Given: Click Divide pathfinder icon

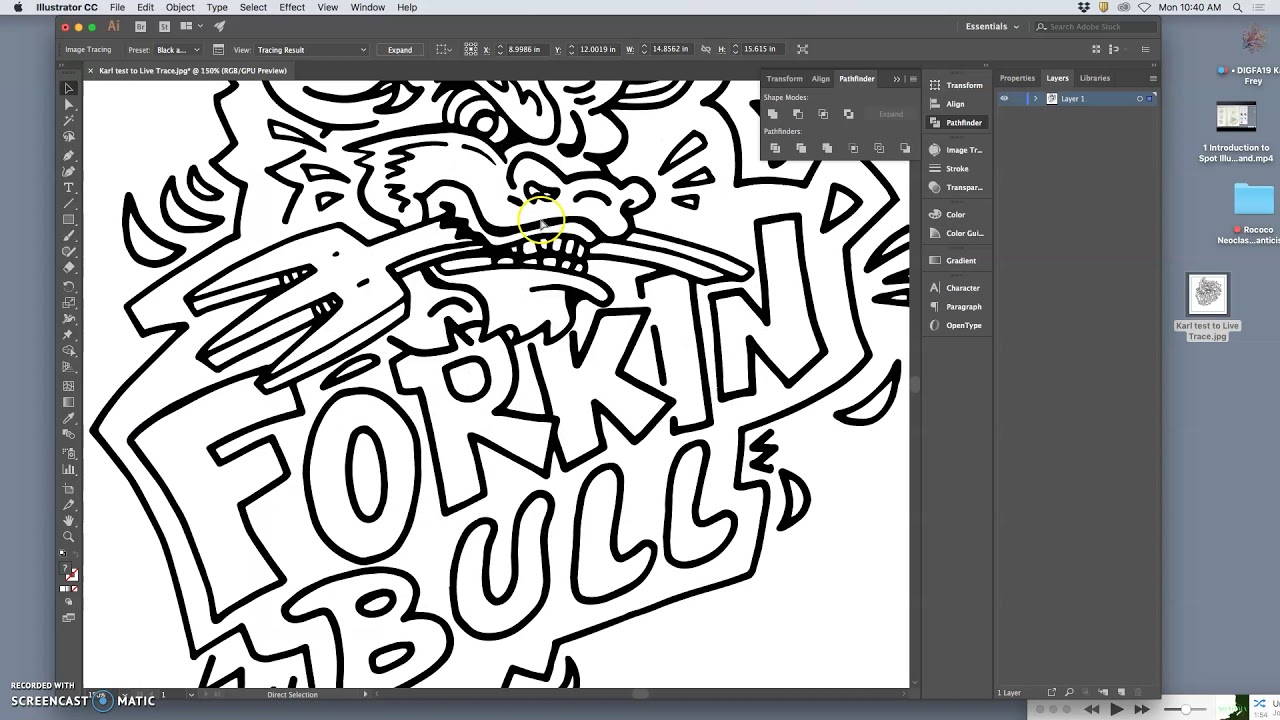Looking at the screenshot, I should coord(775,149).
